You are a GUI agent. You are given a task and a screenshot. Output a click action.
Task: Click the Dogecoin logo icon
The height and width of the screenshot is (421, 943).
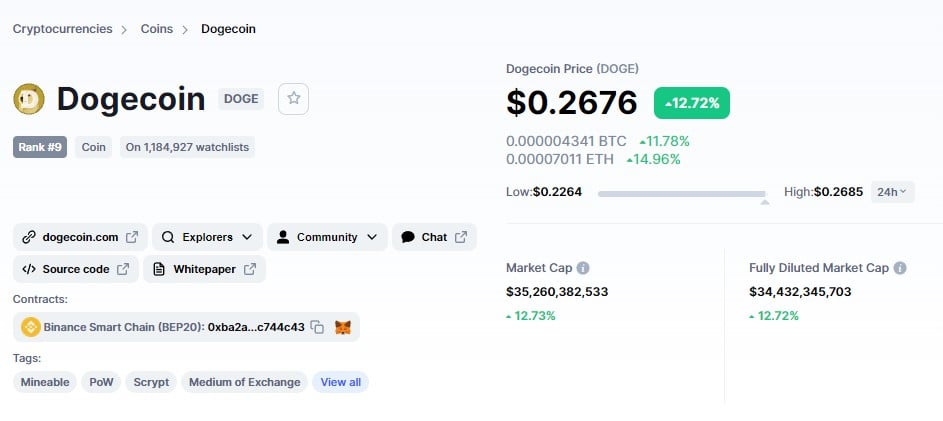click(29, 99)
